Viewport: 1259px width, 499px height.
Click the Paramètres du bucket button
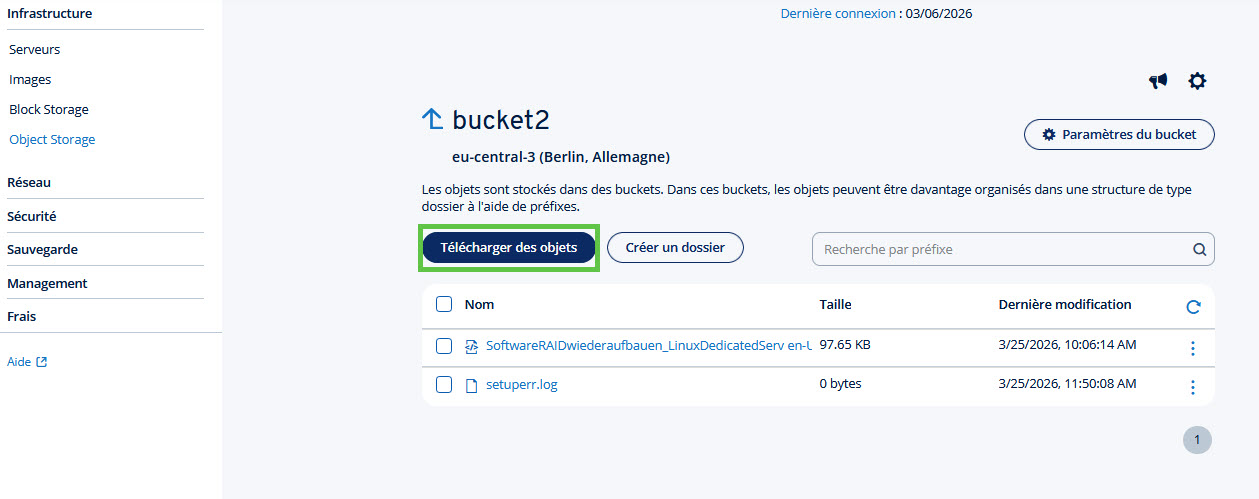tap(1119, 134)
